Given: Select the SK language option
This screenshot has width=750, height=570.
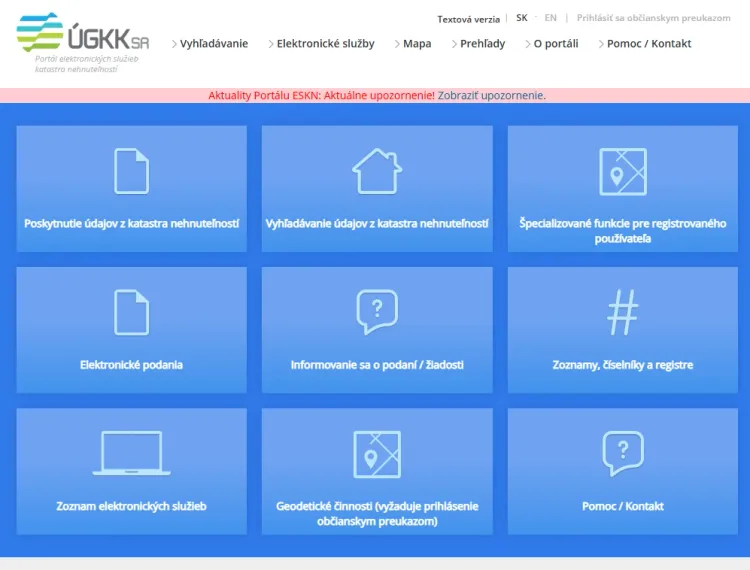Looking at the screenshot, I should [522, 18].
